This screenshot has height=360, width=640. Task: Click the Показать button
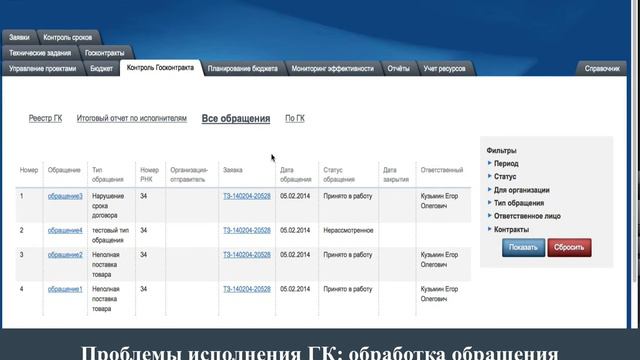click(x=523, y=247)
